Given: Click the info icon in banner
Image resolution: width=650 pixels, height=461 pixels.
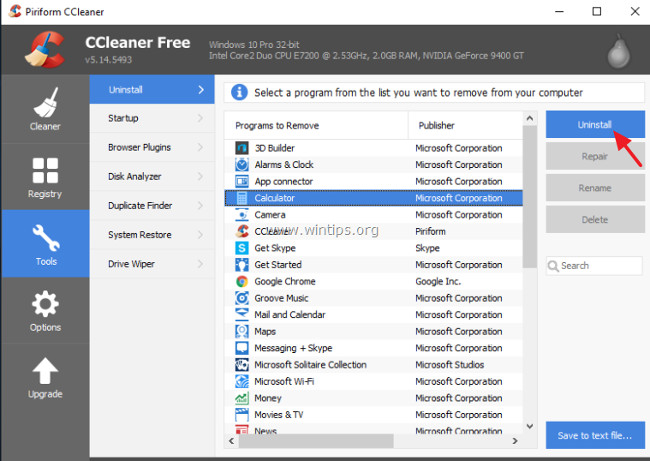Looking at the screenshot, I should [x=239, y=92].
